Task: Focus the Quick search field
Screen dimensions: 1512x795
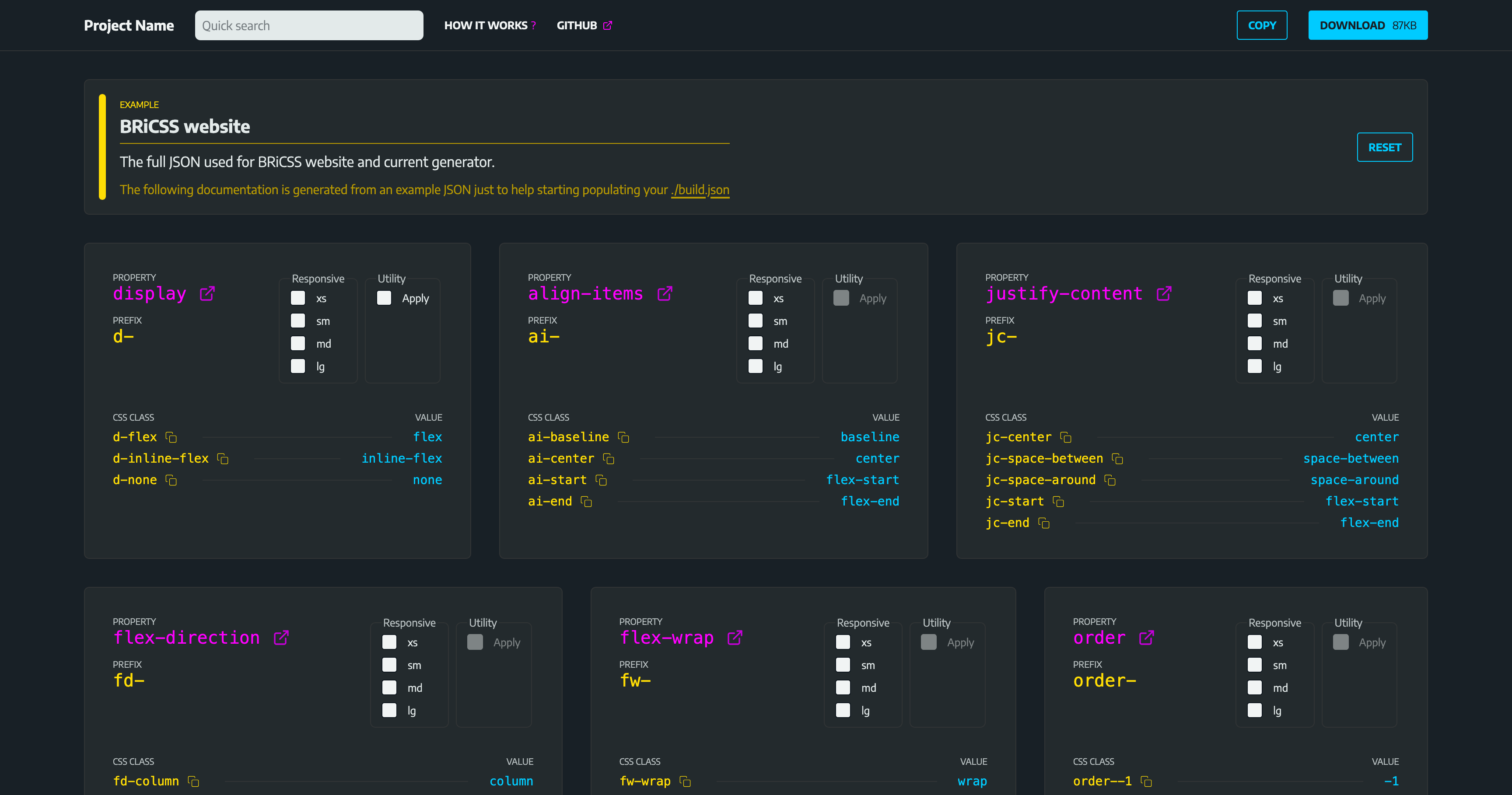Action: [309, 25]
